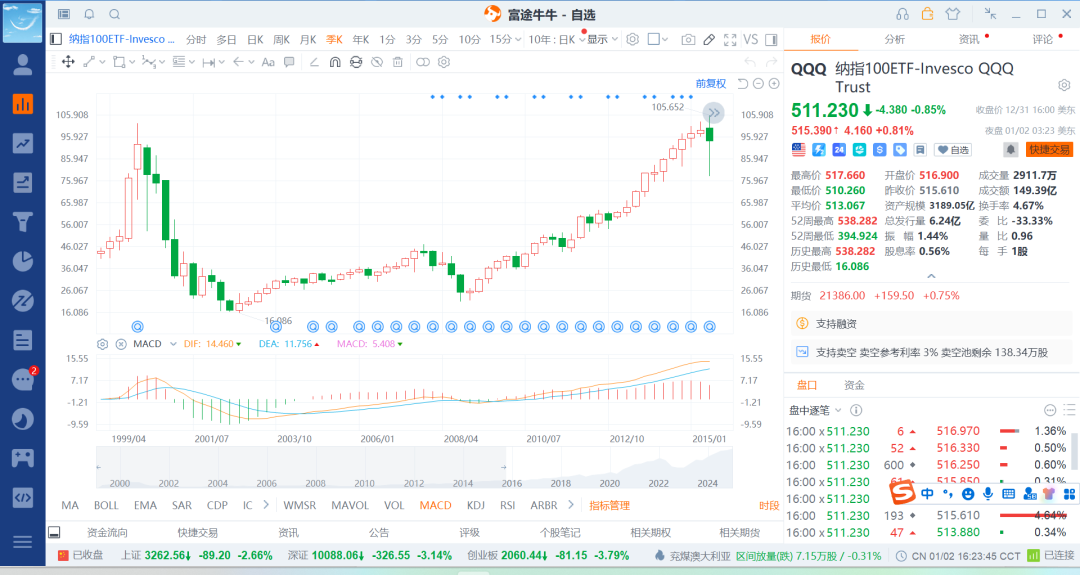This screenshot has width=1080, height=575.
Task: Open the skin theme shirt icon
Action: pyautogui.click(x=953, y=14)
